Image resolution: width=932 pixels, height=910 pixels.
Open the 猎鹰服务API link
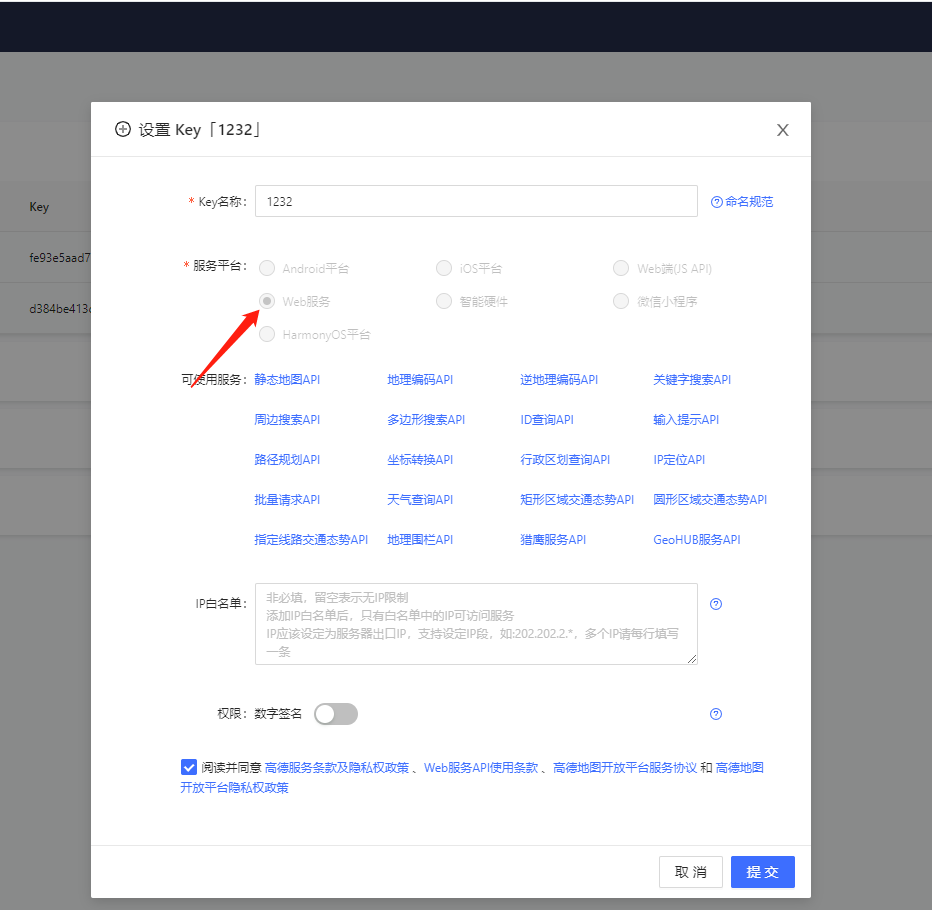[553, 540]
